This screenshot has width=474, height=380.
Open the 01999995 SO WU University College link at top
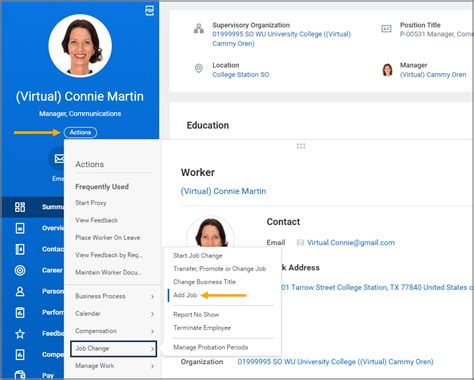coord(281,39)
